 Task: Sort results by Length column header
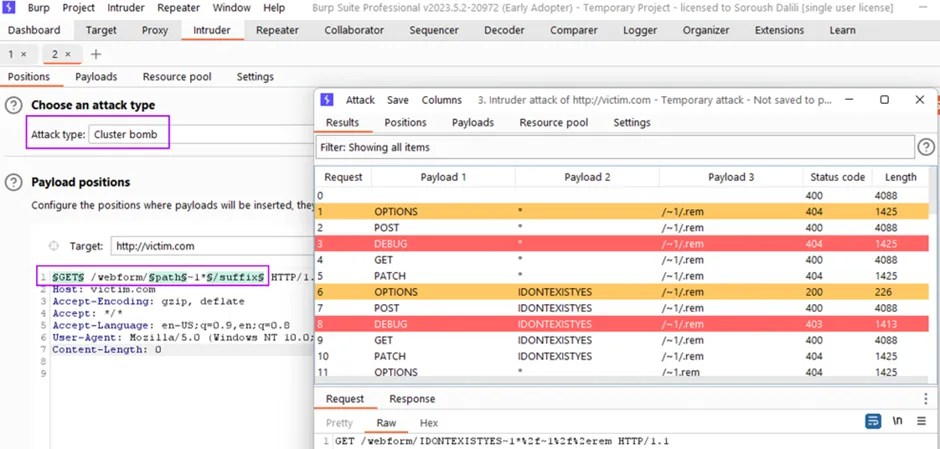pos(900,177)
